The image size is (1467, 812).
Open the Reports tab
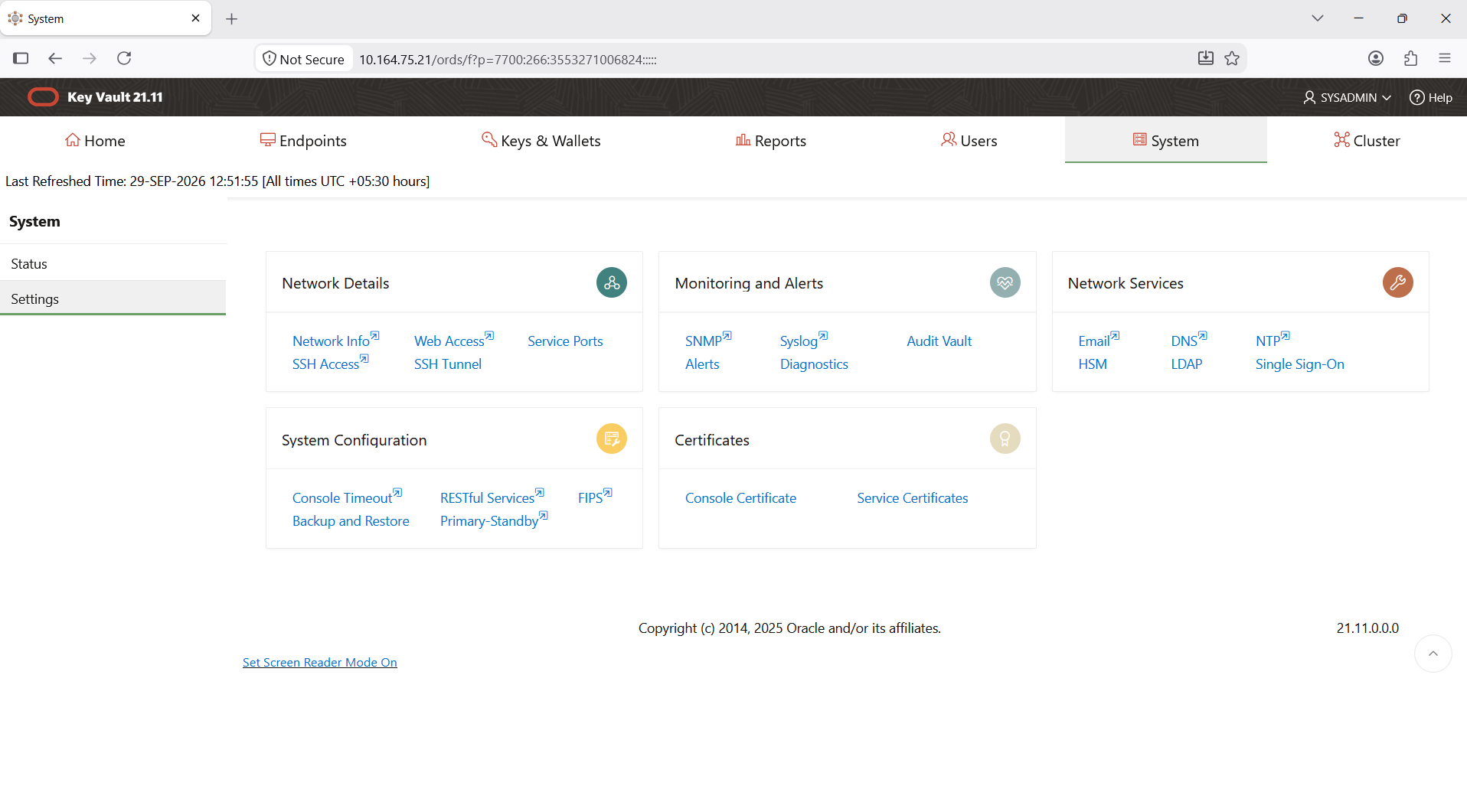771,140
